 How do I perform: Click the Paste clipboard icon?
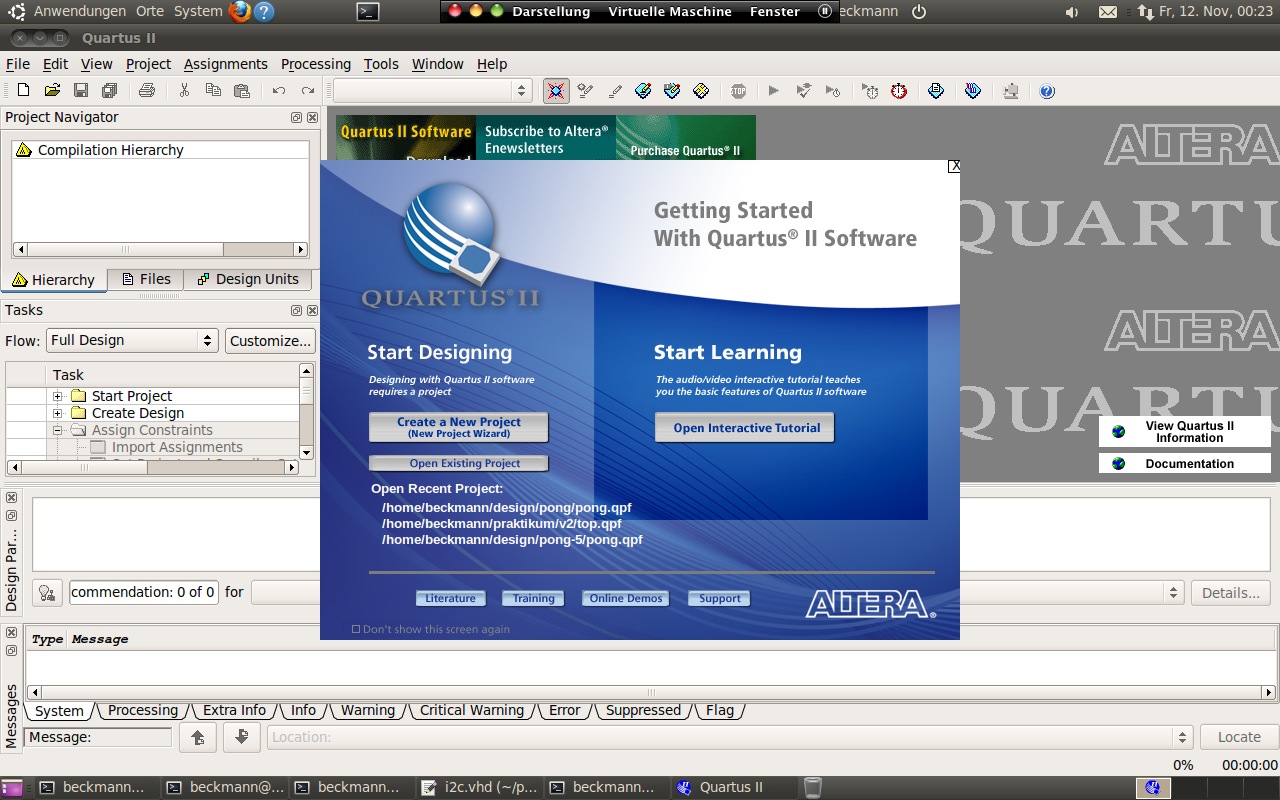(242, 91)
